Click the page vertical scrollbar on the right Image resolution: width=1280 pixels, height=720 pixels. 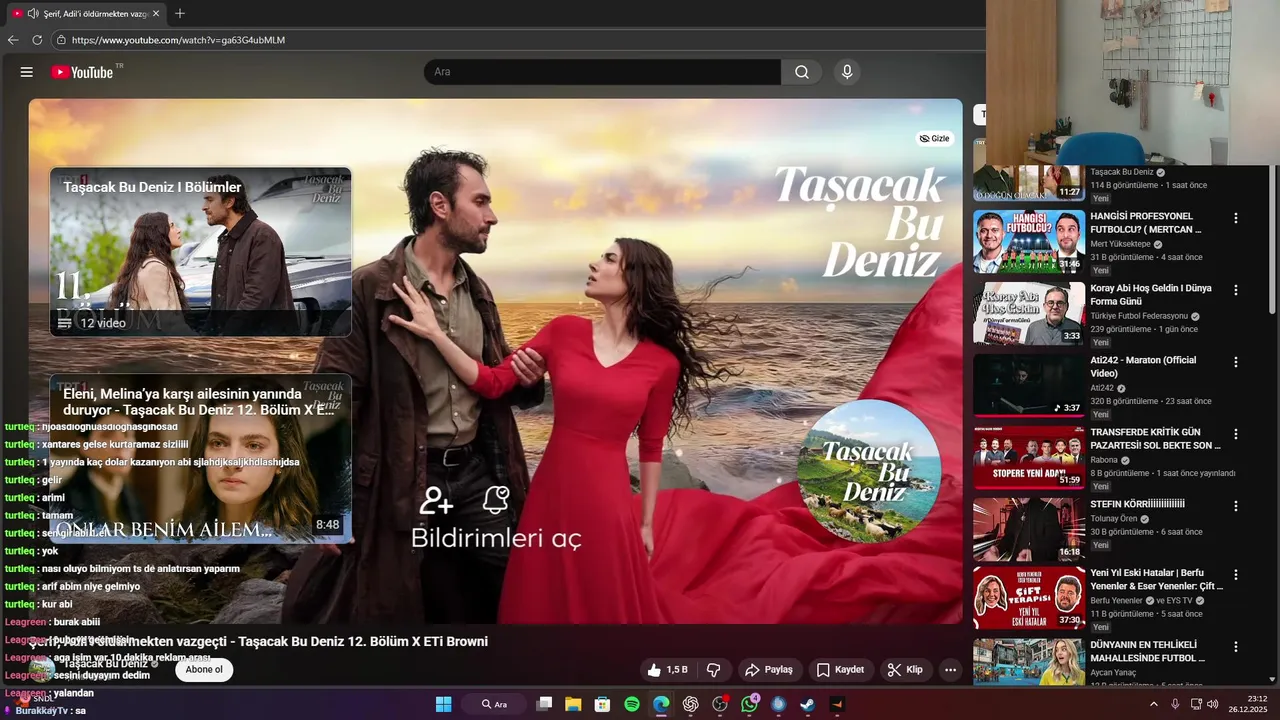[1273, 240]
